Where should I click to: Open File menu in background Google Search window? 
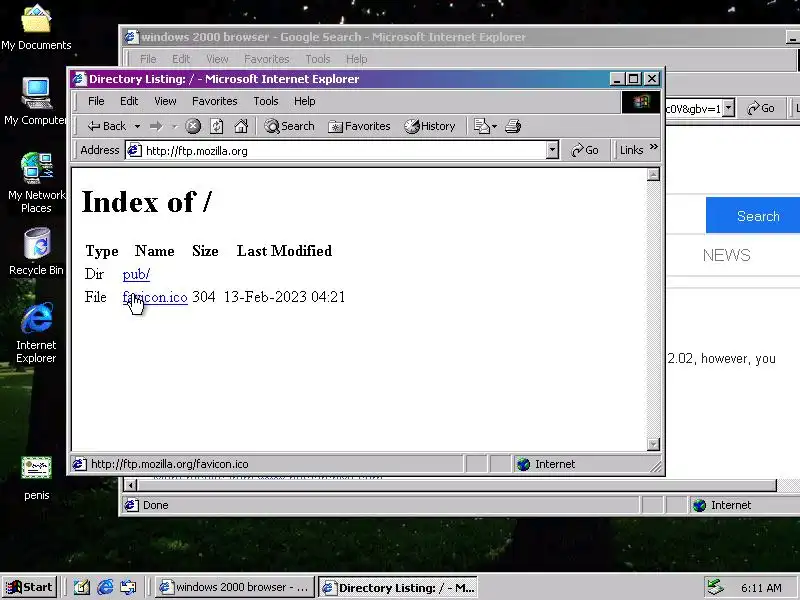click(148, 59)
